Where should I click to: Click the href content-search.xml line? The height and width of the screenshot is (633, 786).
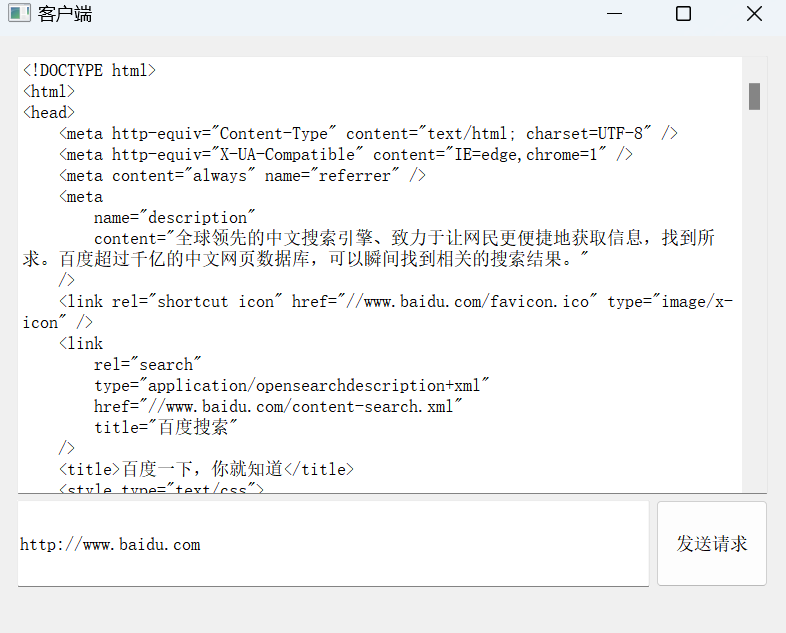tap(278, 406)
